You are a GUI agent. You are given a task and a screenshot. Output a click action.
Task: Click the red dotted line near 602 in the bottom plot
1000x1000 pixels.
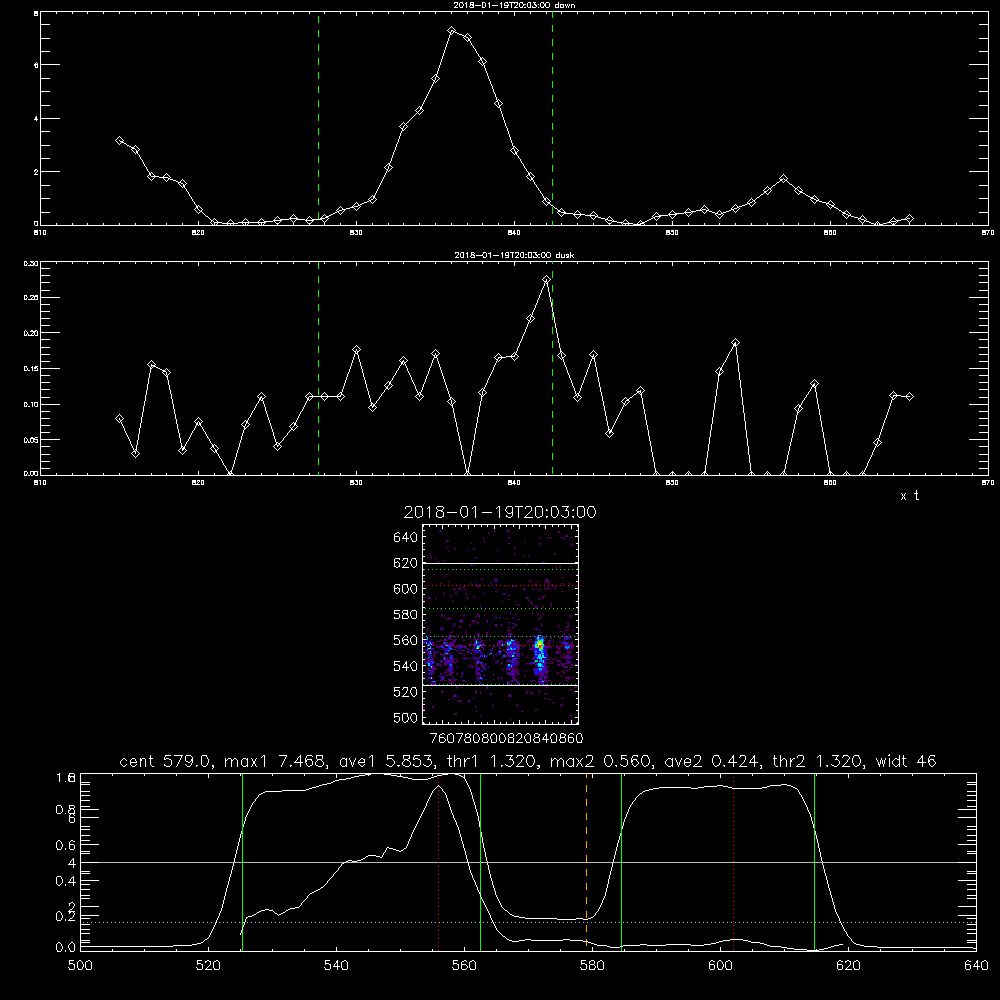point(733,861)
